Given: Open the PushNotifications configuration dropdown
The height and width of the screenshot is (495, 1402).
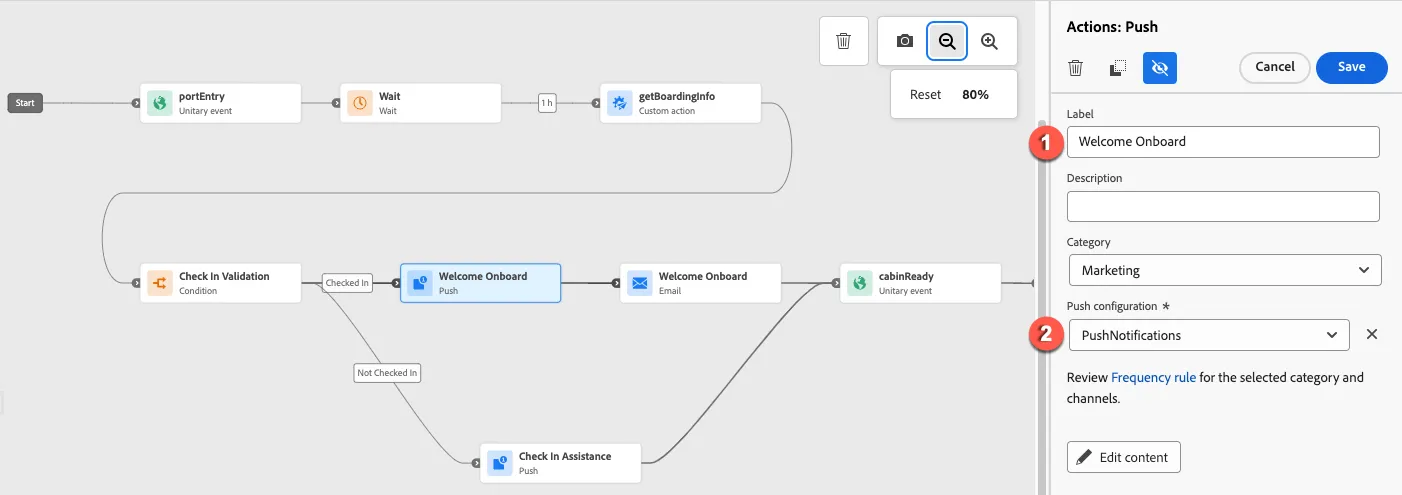Looking at the screenshot, I should (1209, 335).
